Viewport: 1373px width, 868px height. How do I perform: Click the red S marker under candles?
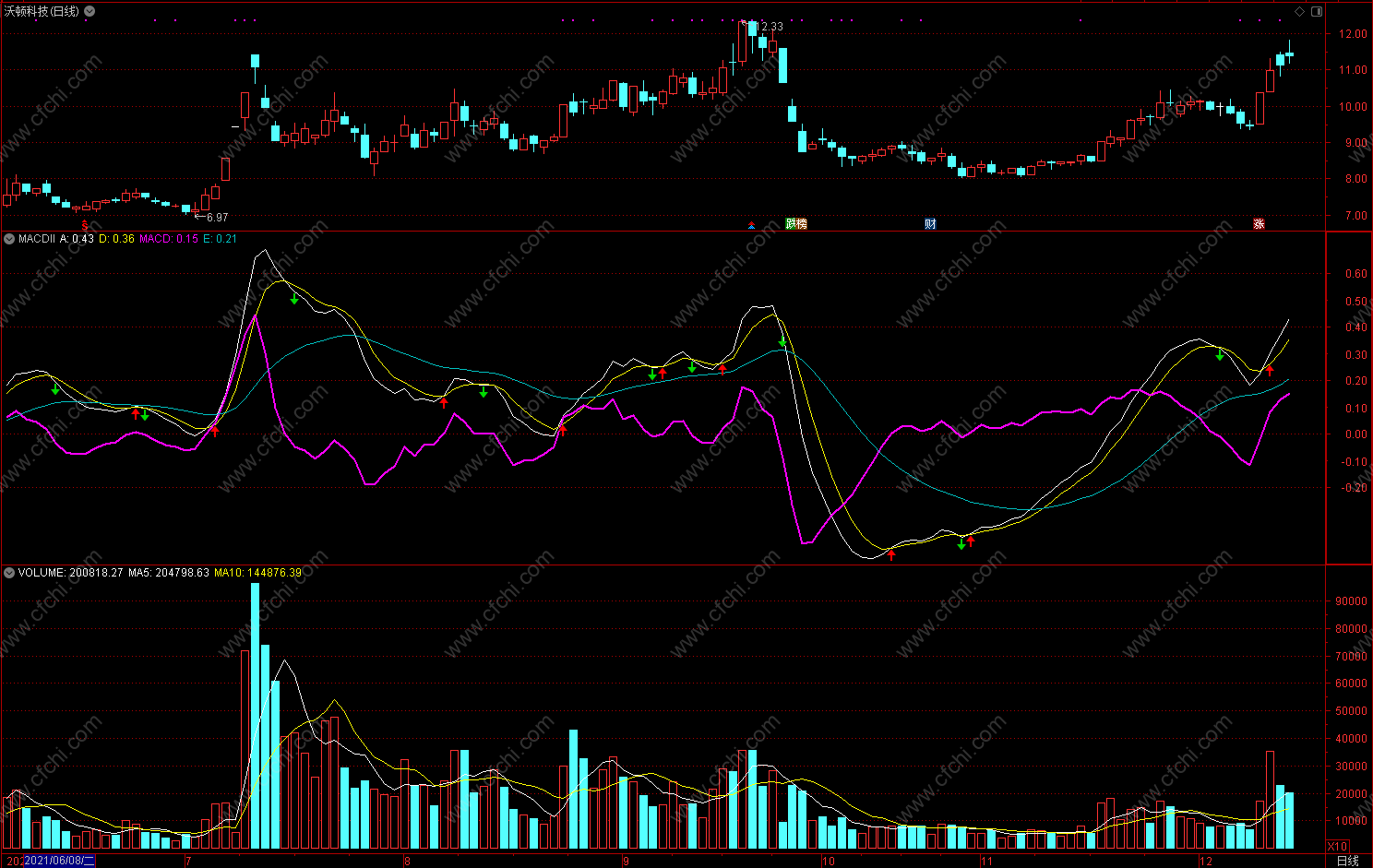85,224
